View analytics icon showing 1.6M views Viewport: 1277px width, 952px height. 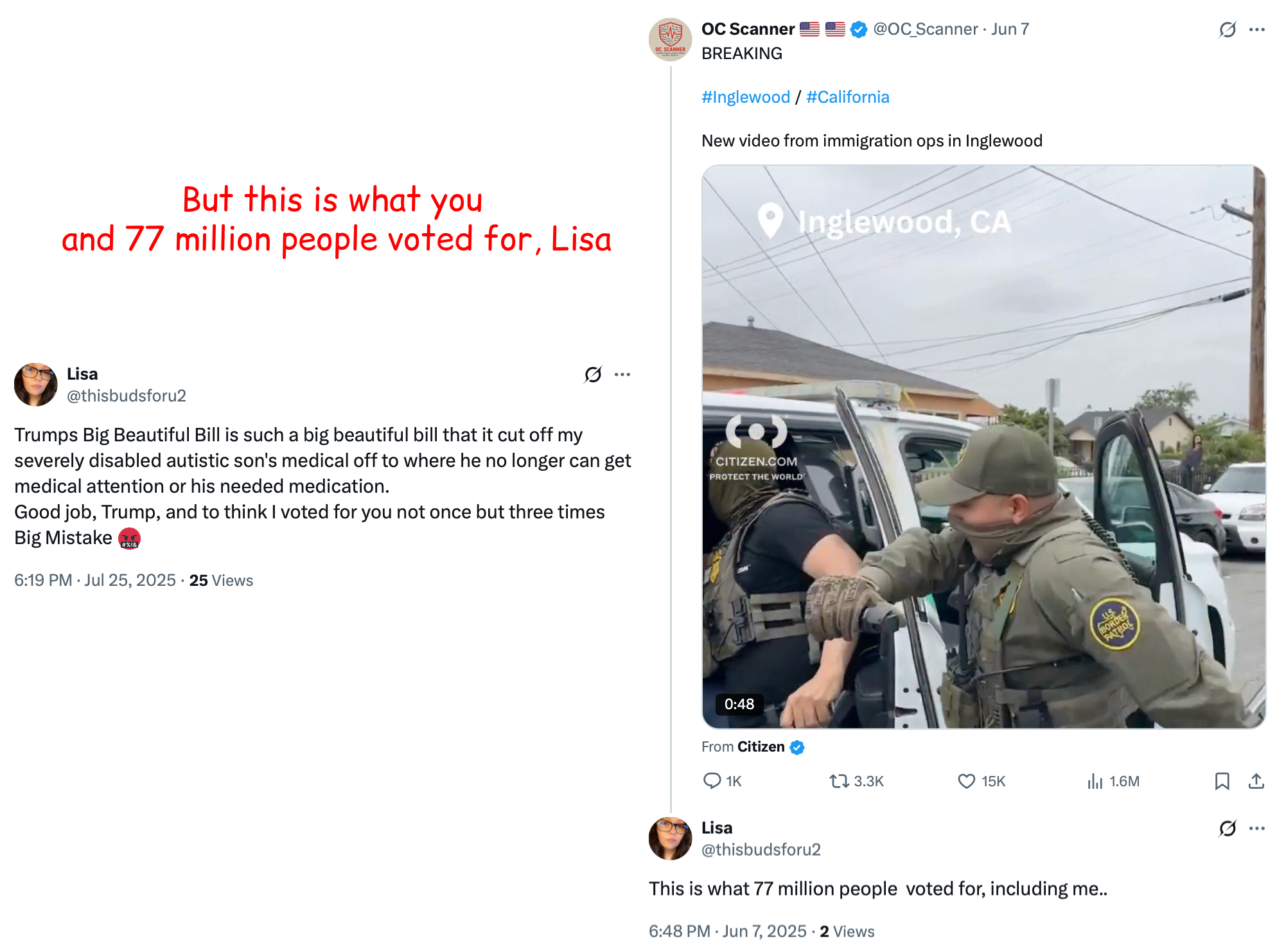tap(1095, 781)
